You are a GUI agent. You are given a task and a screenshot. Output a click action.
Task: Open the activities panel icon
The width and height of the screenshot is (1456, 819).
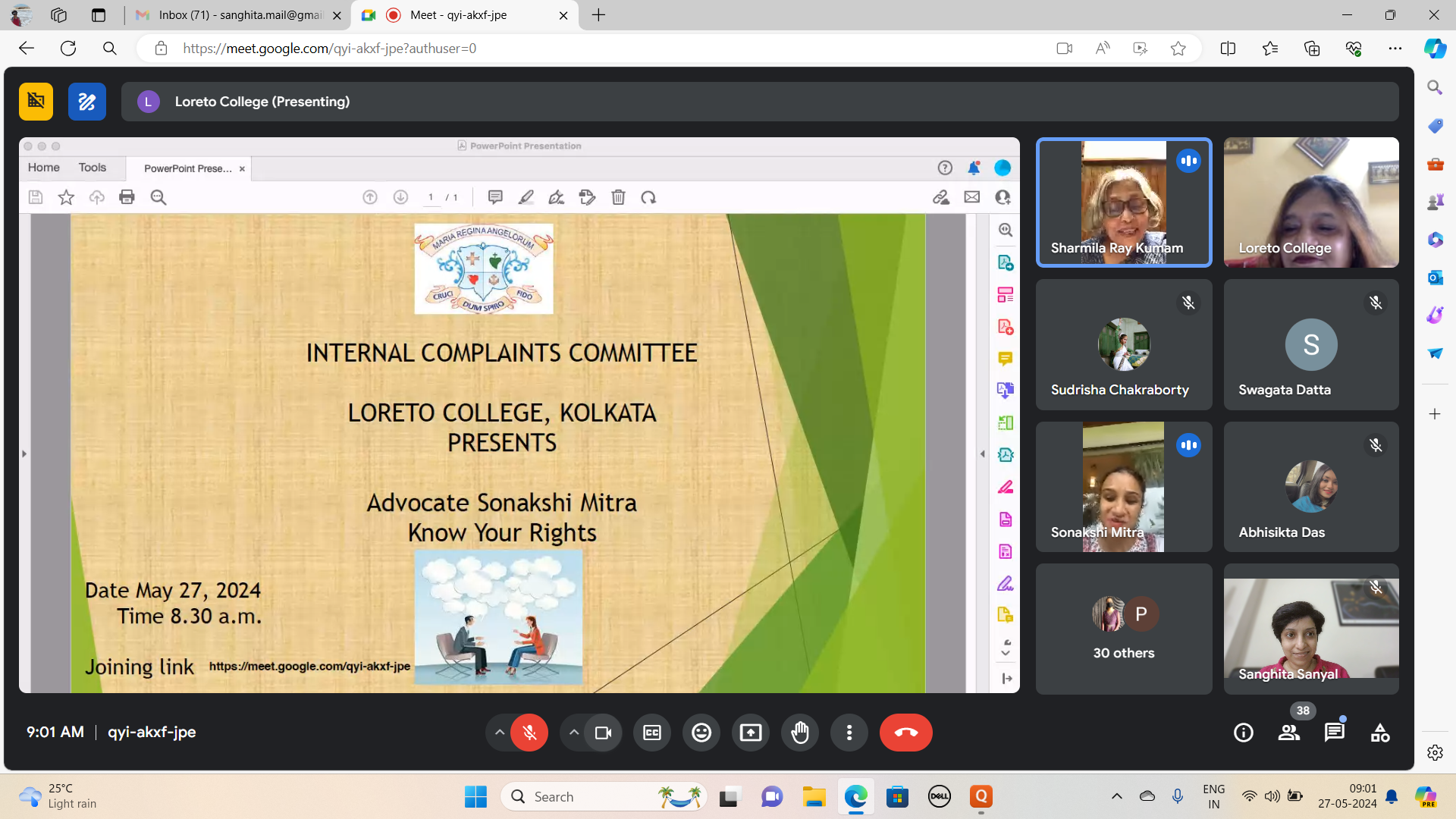(x=1380, y=733)
